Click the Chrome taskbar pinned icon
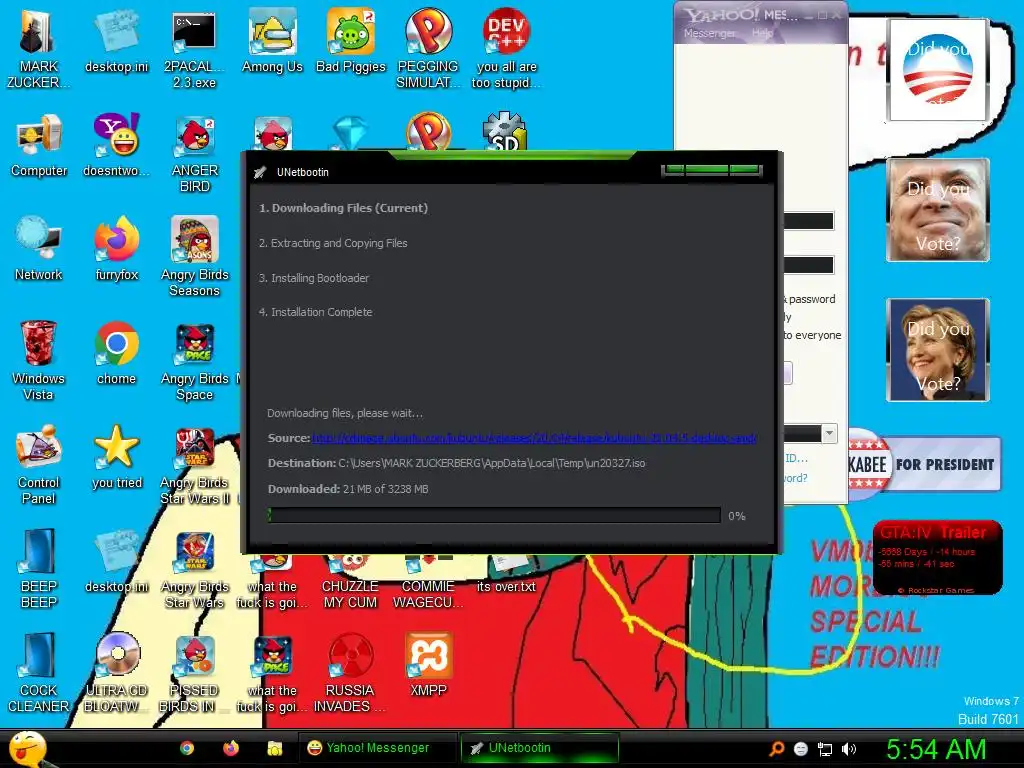Viewport: 1024px width, 768px height. (187, 748)
